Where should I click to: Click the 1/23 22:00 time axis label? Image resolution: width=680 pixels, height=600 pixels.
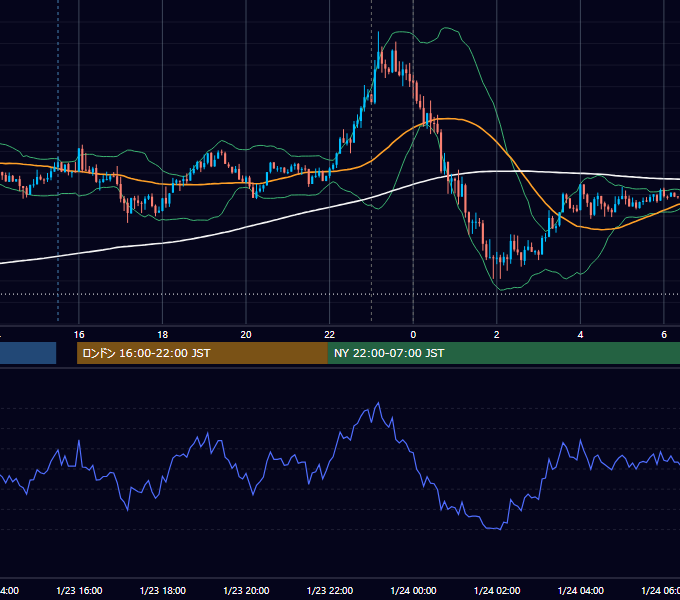tap(330, 590)
